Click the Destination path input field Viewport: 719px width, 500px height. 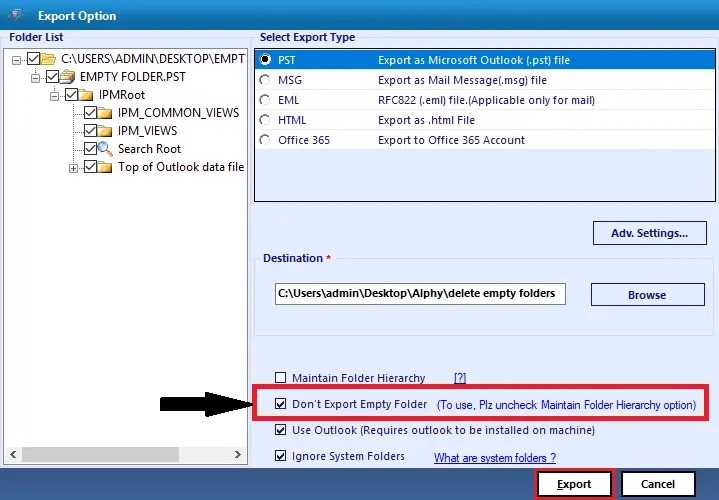pyautogui.click(x=420, y=294)
